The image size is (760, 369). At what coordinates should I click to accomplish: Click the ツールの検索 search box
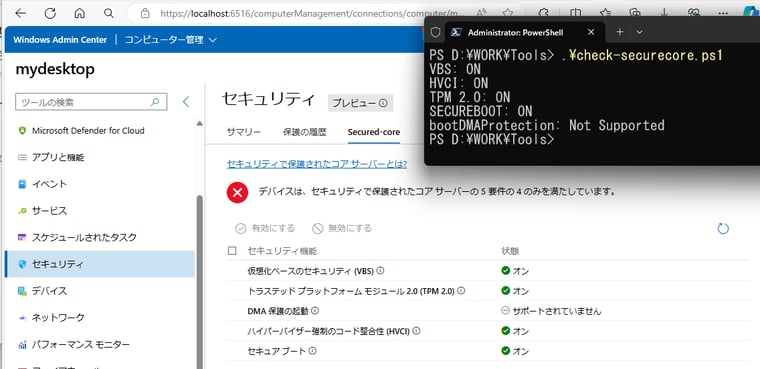point(91,102)
